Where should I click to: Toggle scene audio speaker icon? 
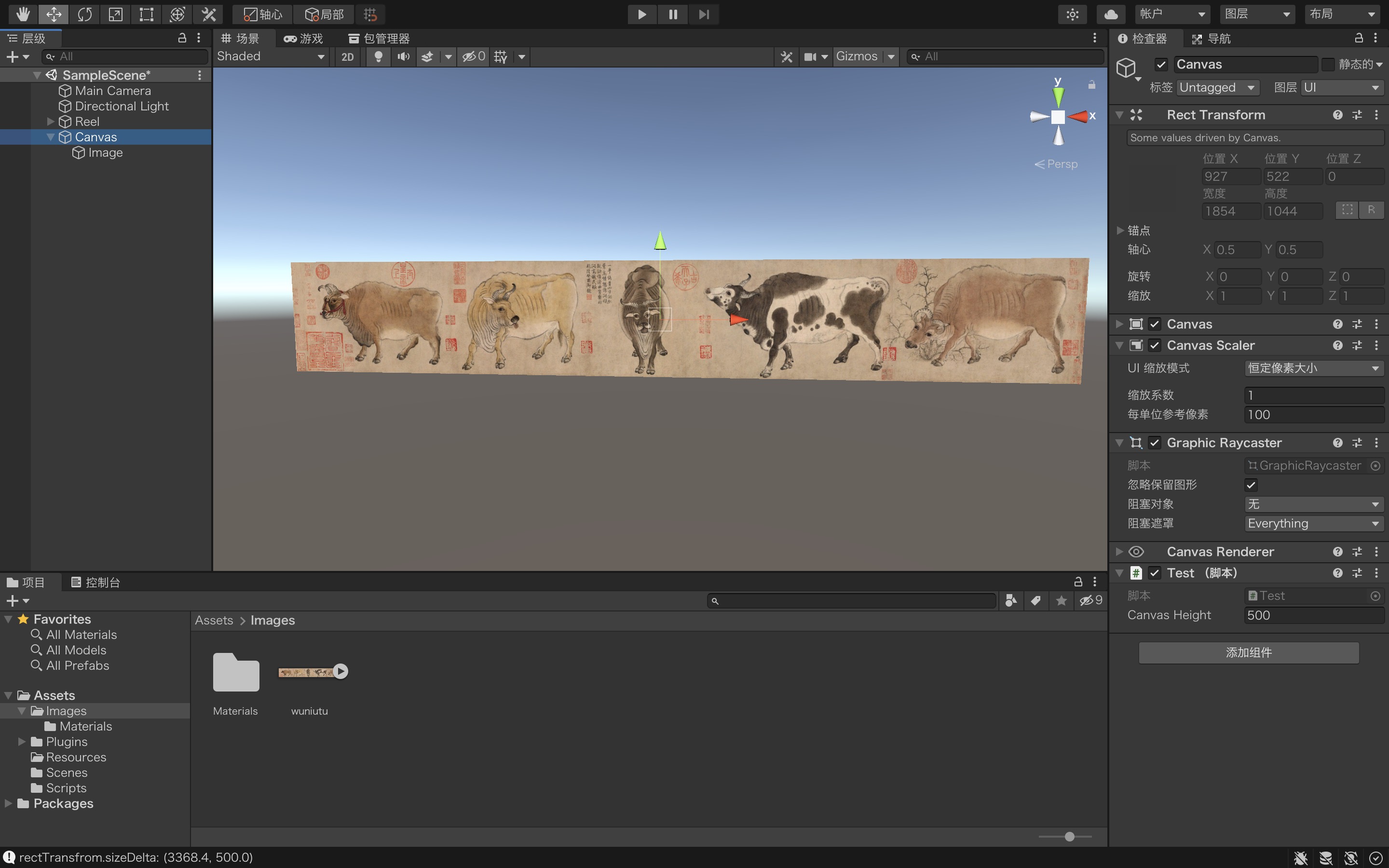(404, 56)
